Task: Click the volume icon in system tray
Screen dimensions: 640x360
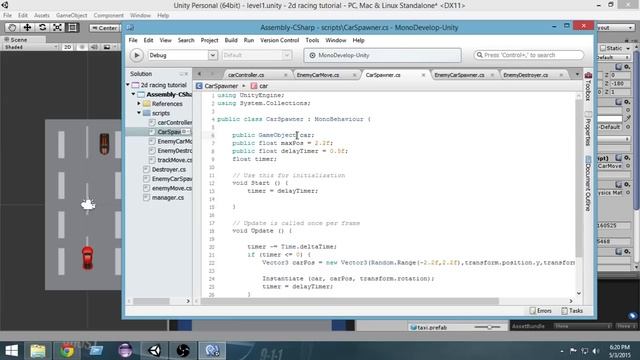Action: click(x=596, y=351)
